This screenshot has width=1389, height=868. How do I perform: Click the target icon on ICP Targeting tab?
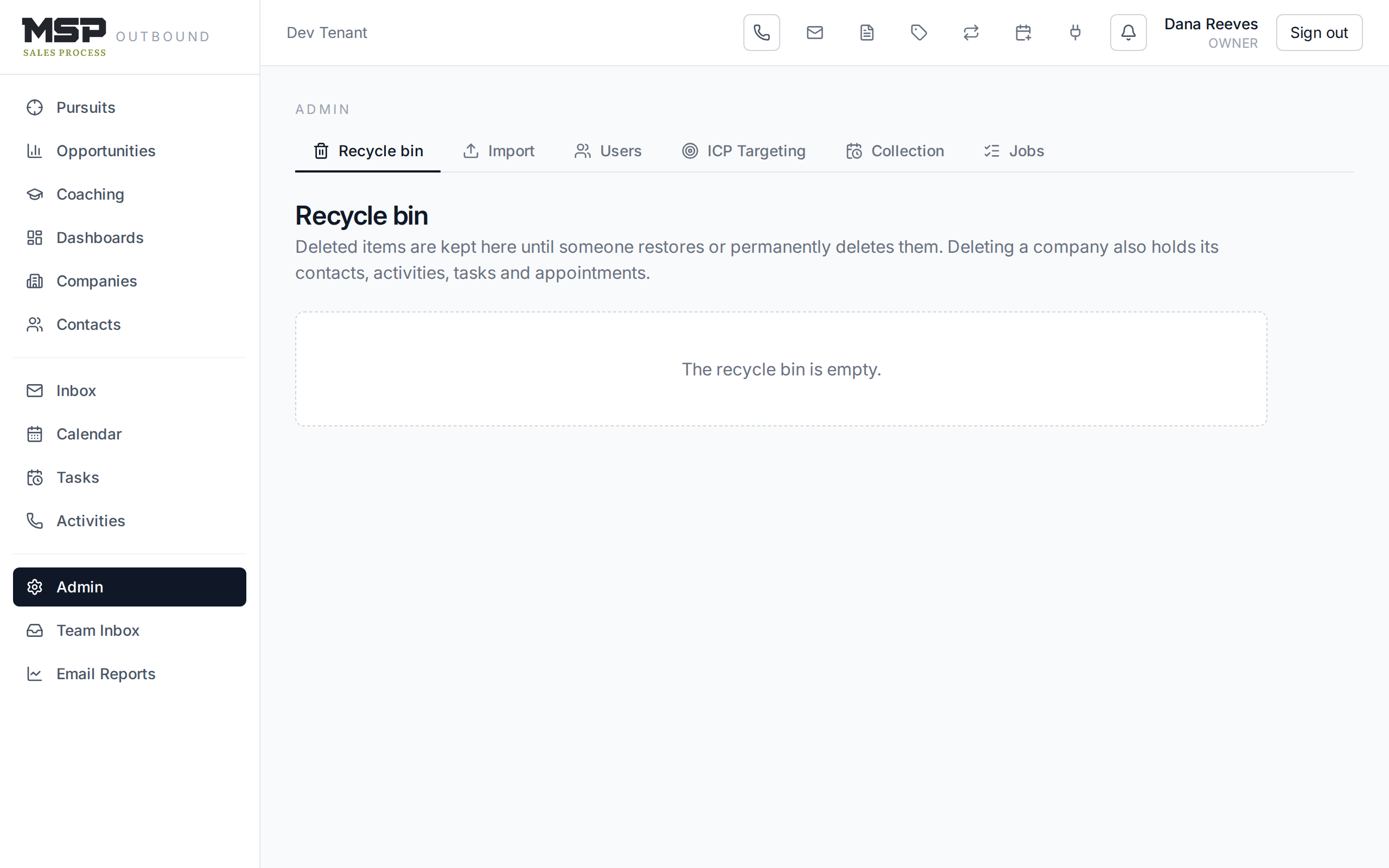click(690, 151)
